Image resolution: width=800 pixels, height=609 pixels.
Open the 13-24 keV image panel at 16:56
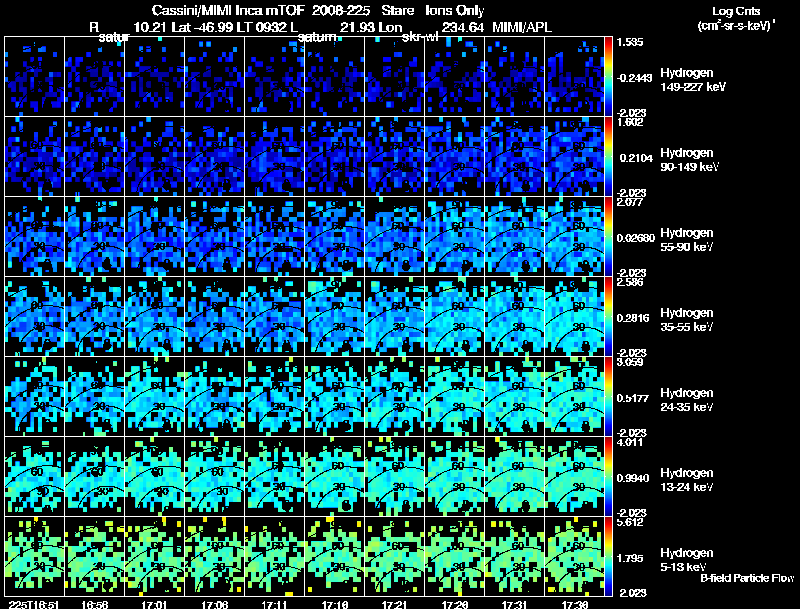tap(94, 477)
